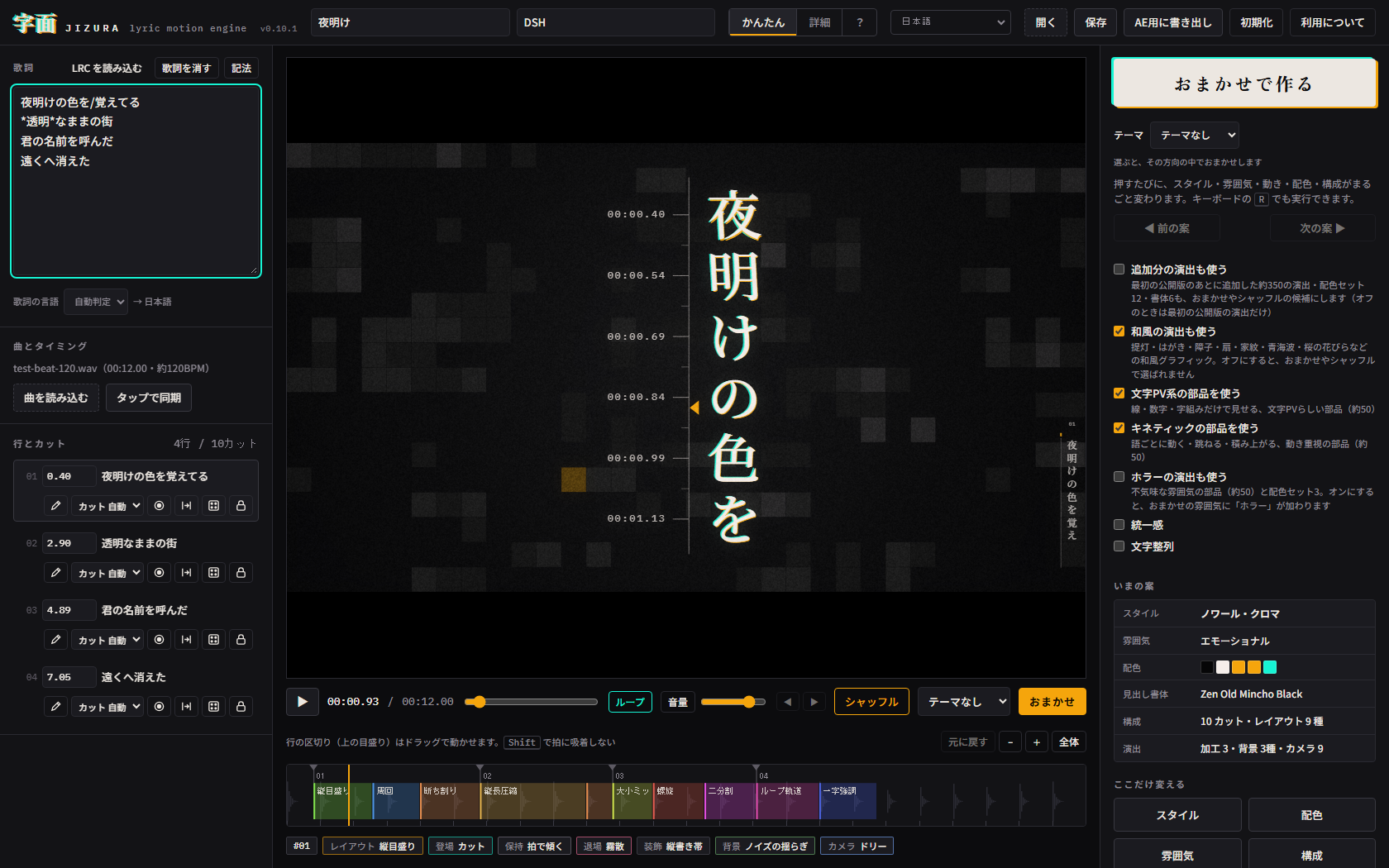The height and width of the screenshot is (868, 1389).
Task: Open the ? help button
Action: pos(860,22)
